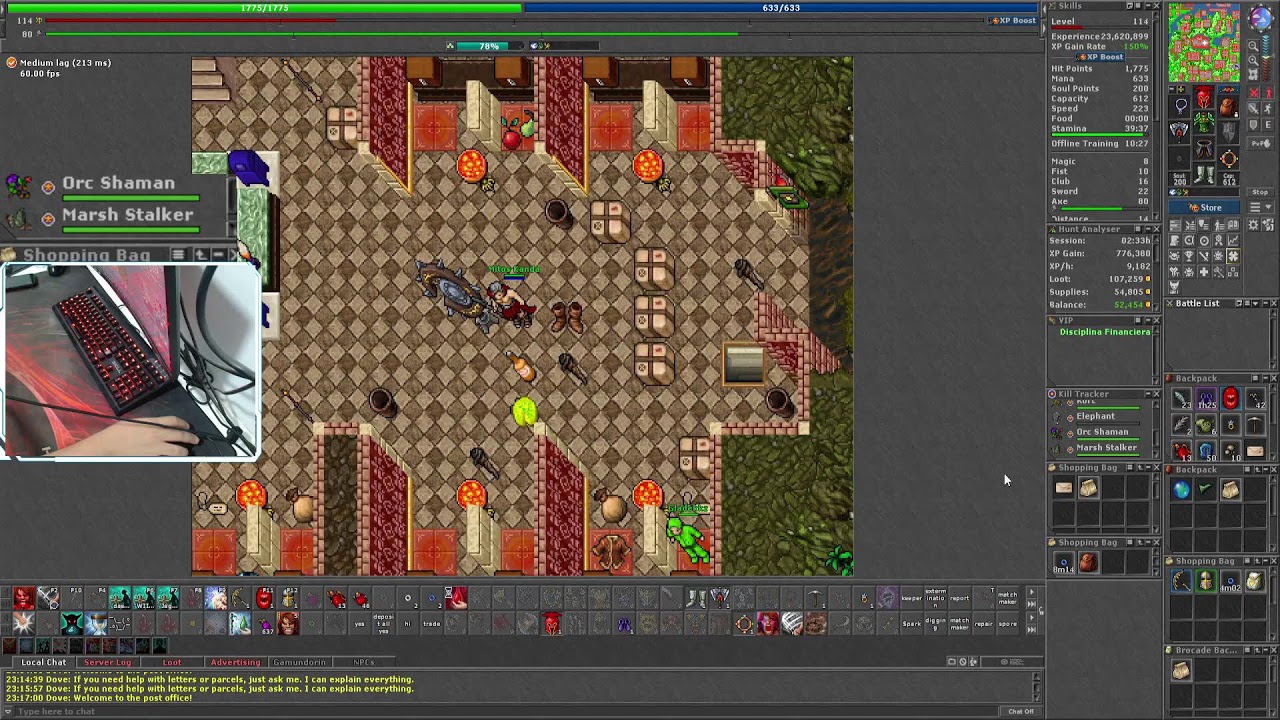The image size is (1280, 720).
Task: Click the Chat Off button
Action: (x=1021, y=711)
